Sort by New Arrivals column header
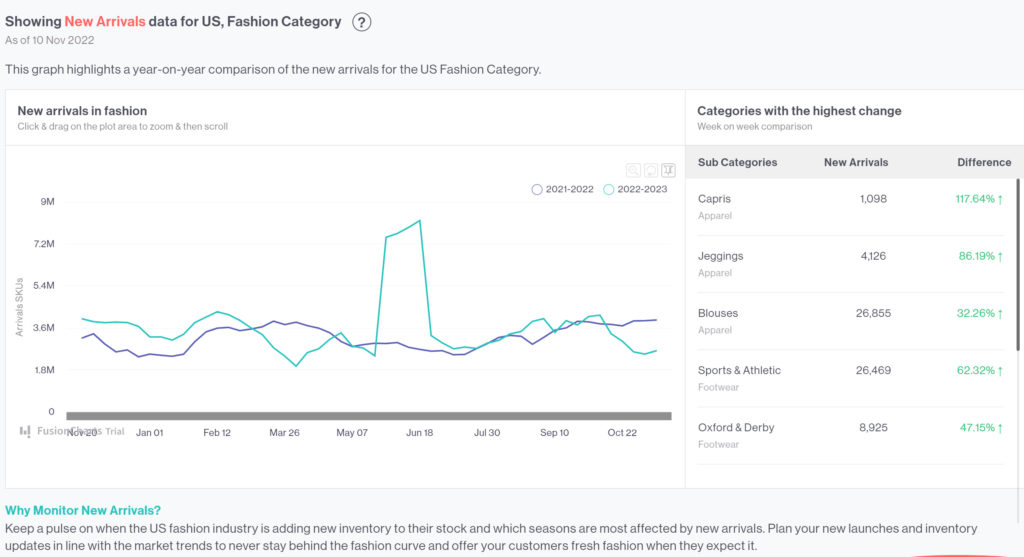 coord(855,162)
